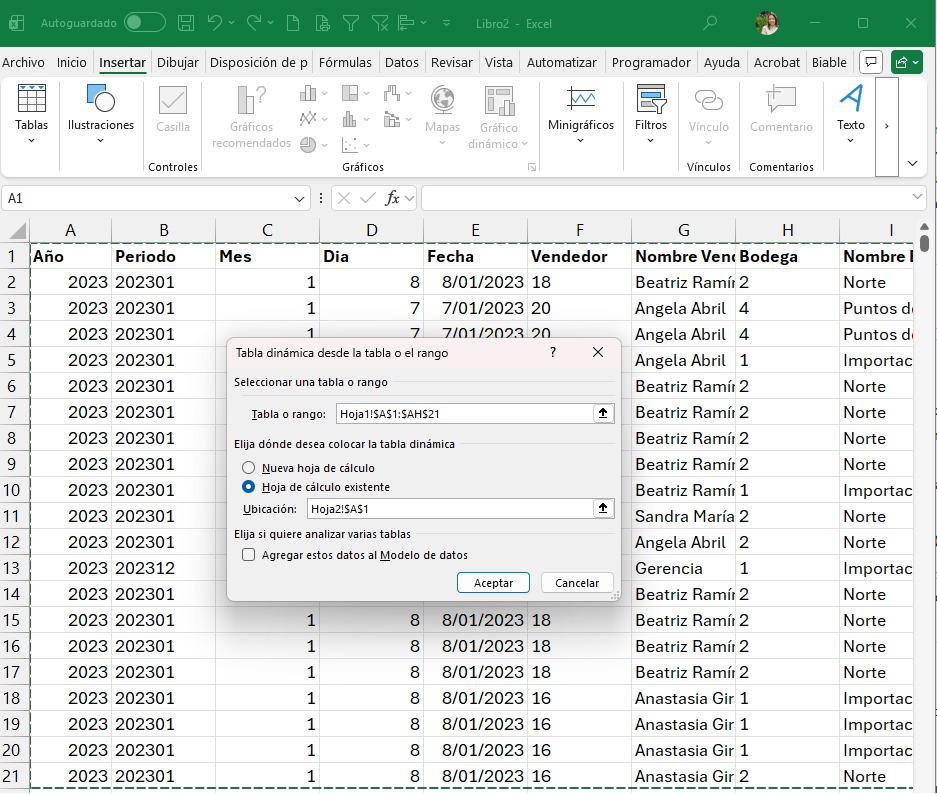This screenshot has height=794, width=937.
Task: Open the Ilustraciones shapes icon
Action: [100, 100]
